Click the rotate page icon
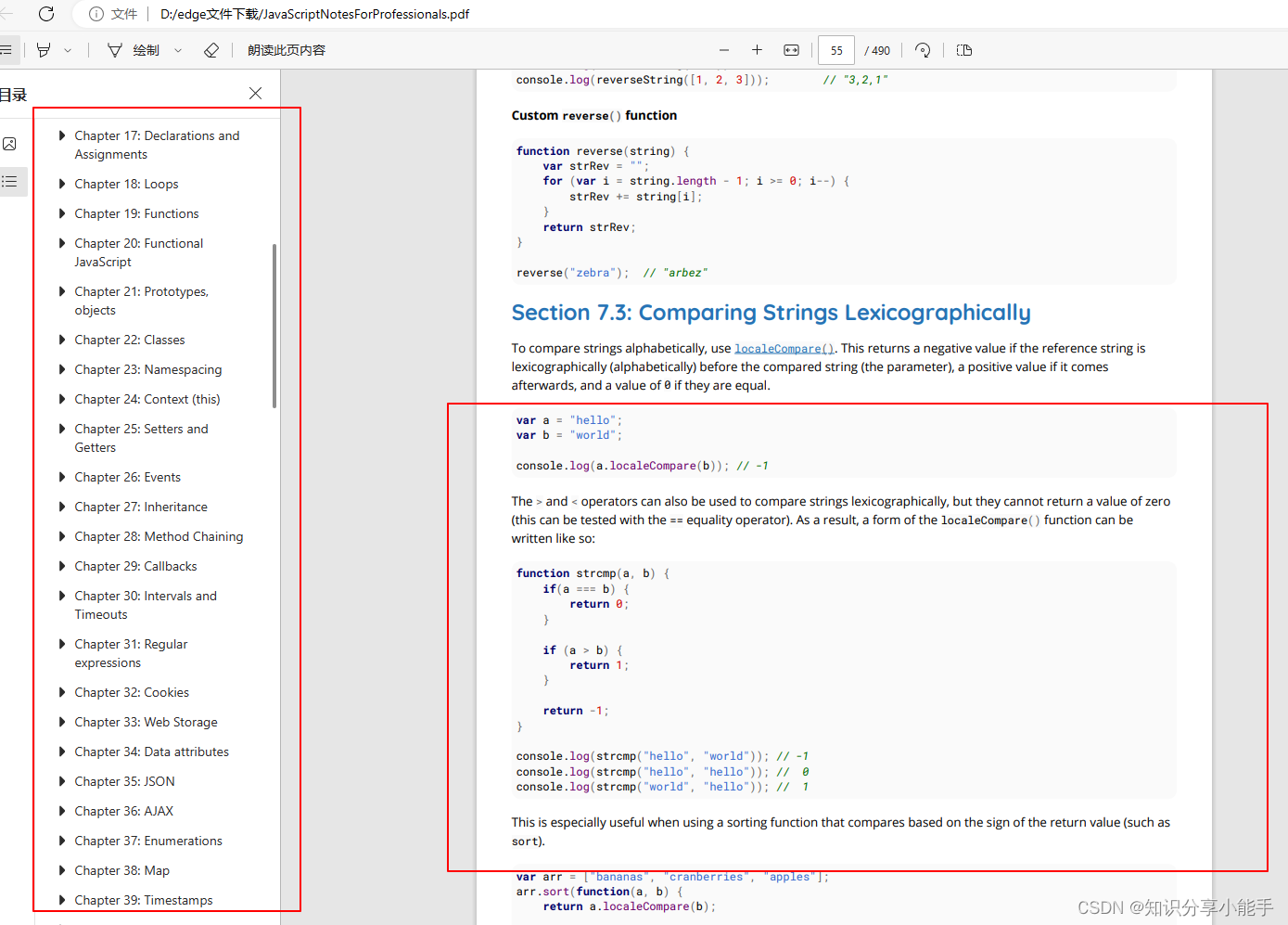1288x925 pixels. pyautogui.click(x=923, y=50)
